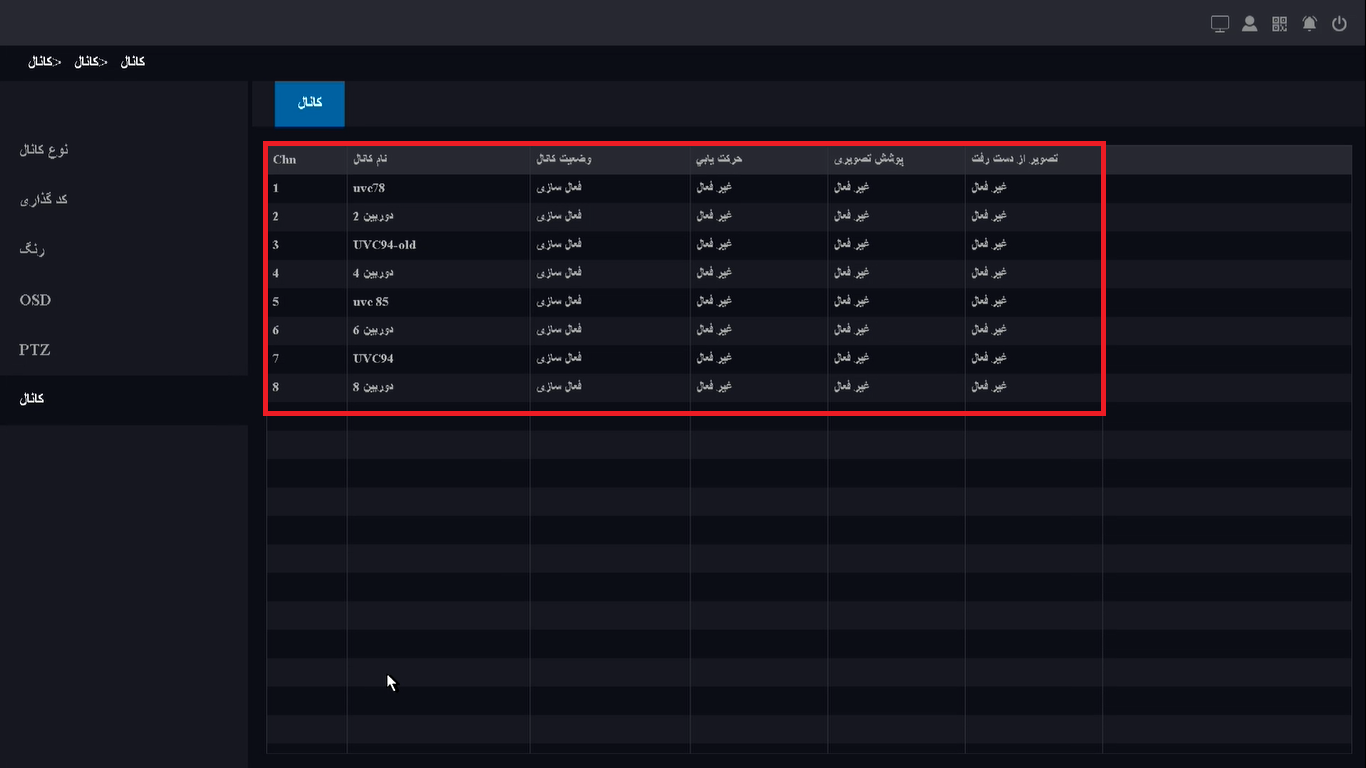Image resolution: width=1366 pixels, height=768 pixels.
Task: Open the alarm bell notifications icon
Action: click(x=1310, y=24)
